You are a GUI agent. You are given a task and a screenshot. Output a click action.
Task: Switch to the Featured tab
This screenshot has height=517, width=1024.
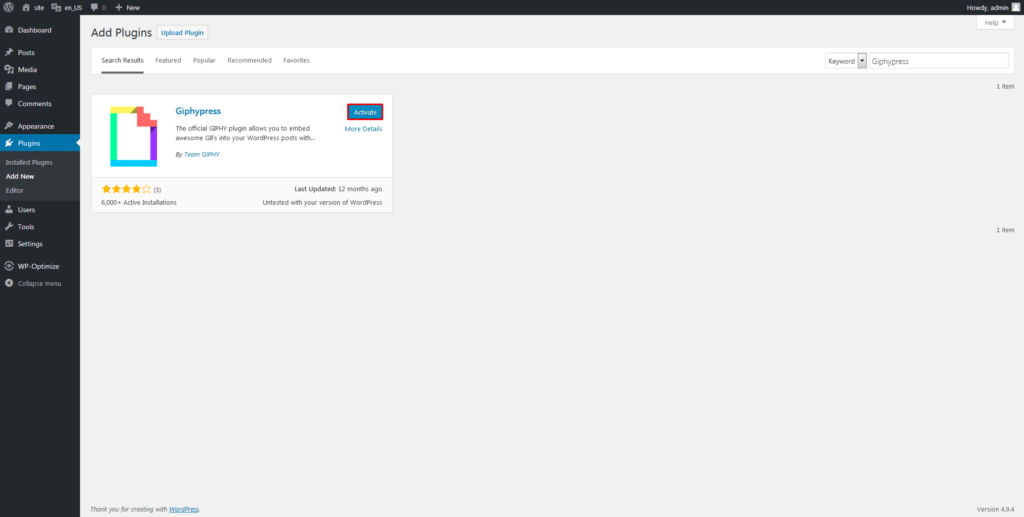(x=168, y=60)
